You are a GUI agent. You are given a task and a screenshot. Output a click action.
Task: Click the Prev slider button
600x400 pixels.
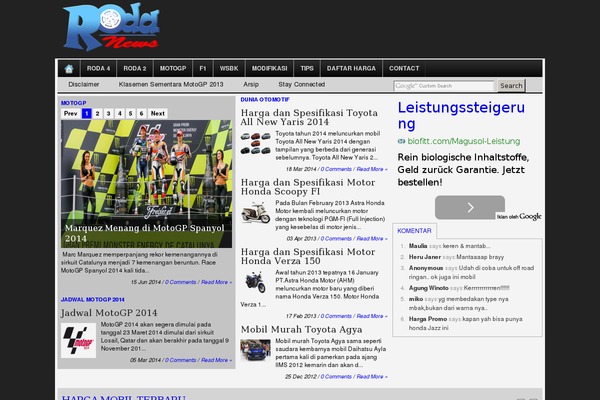70,113
